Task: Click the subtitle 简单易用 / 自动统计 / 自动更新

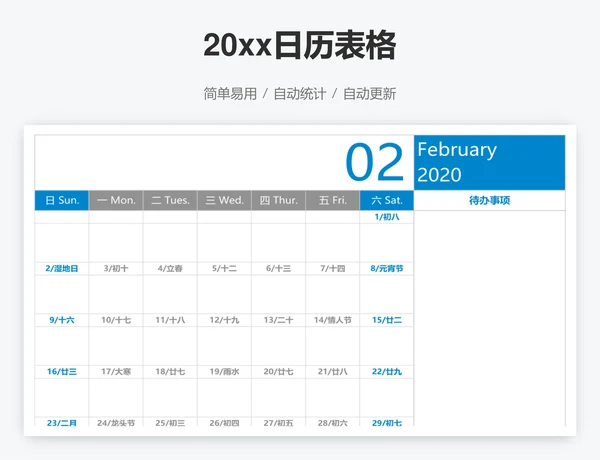Action: pyautogui.click(x=300, y=94)
